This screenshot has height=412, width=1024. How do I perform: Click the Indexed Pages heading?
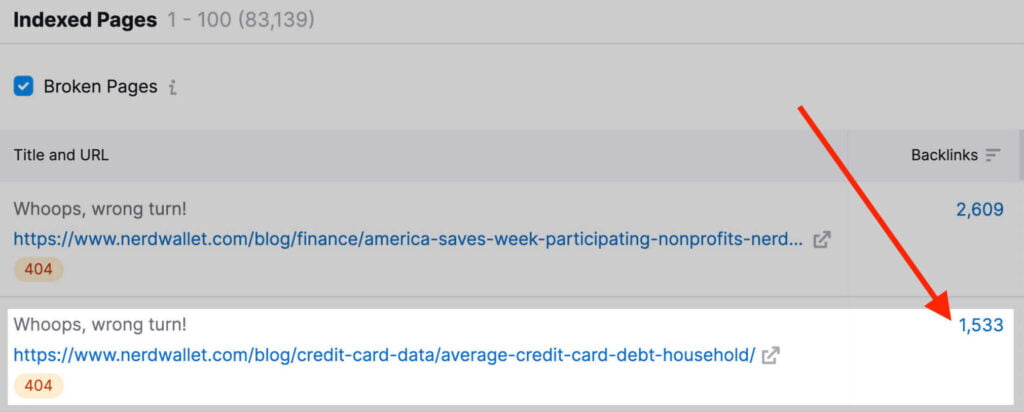pos(85,19)
